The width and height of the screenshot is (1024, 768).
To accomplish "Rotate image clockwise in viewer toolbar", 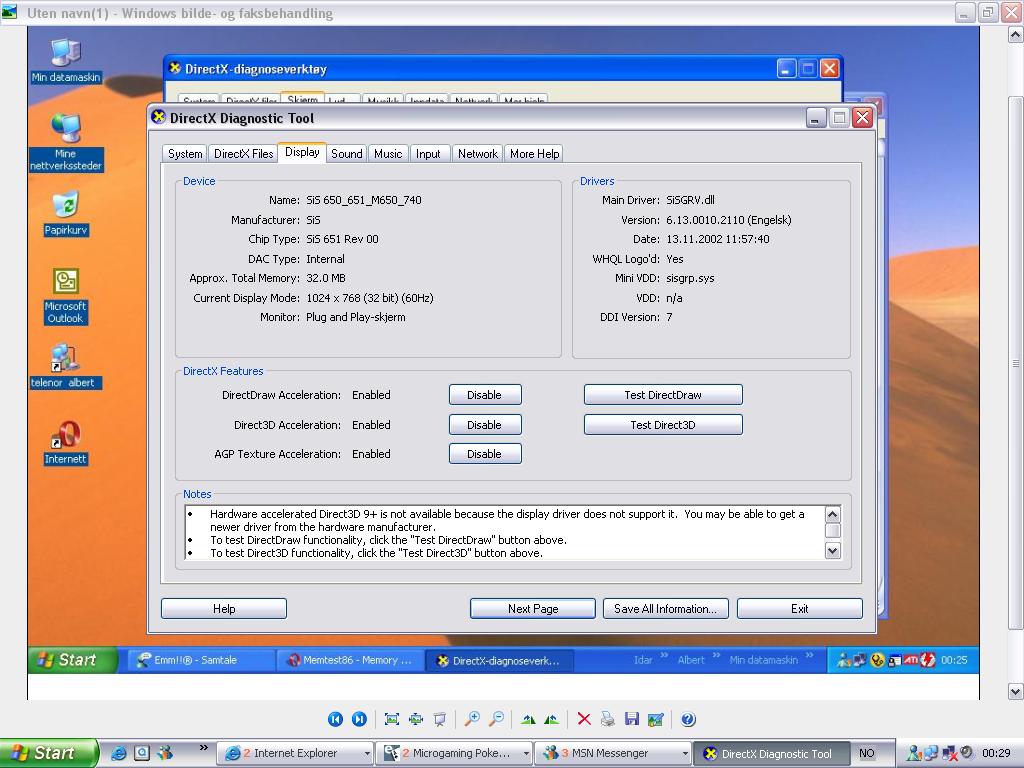I will pyautogui.click(x=528, y=719).
